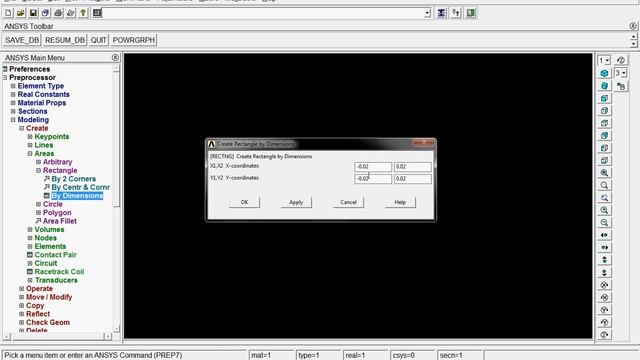Click the printer icon in top toolbar
Viewport: 640px width, 360px height.
click(58, 13)
